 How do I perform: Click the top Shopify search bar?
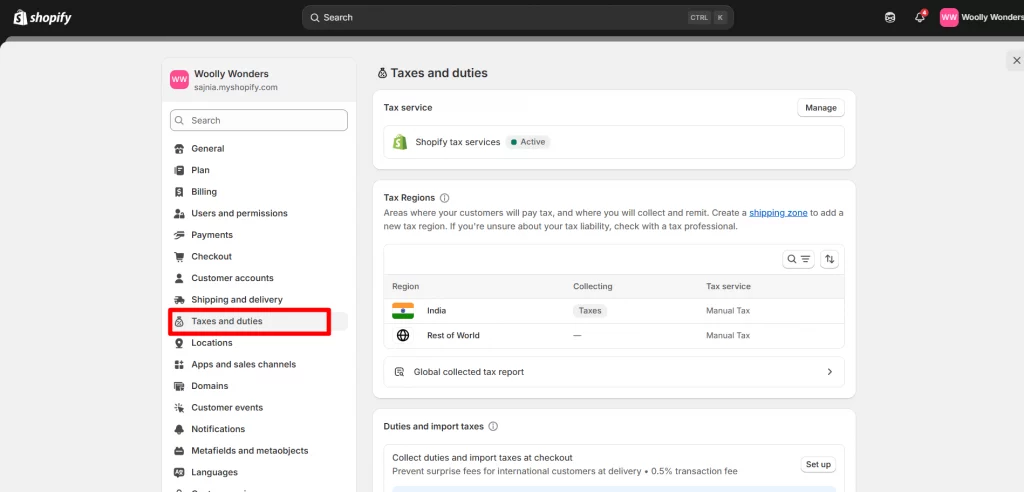pos(517,18)
